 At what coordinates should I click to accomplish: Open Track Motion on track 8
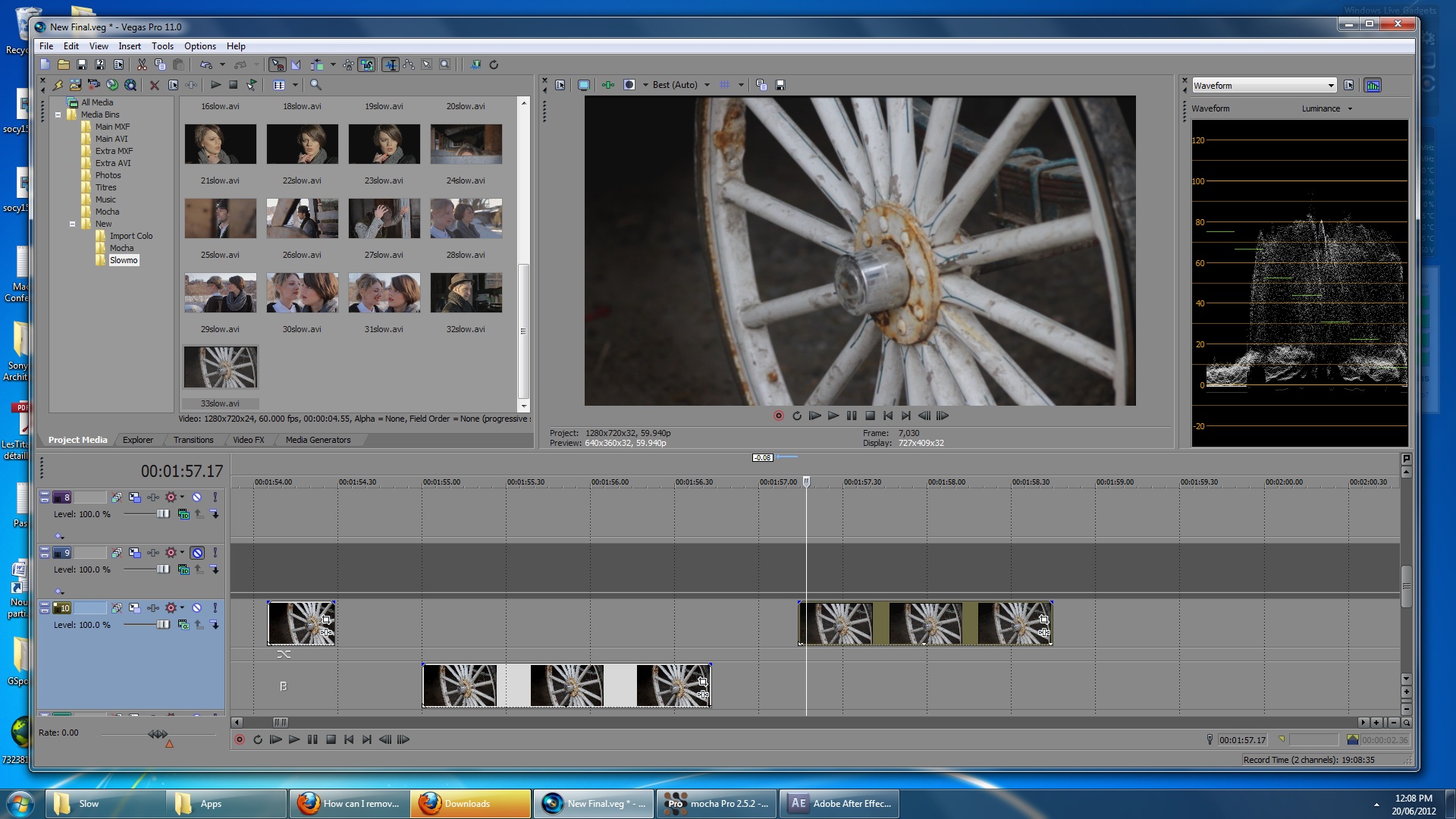click(x=134, y=497)
